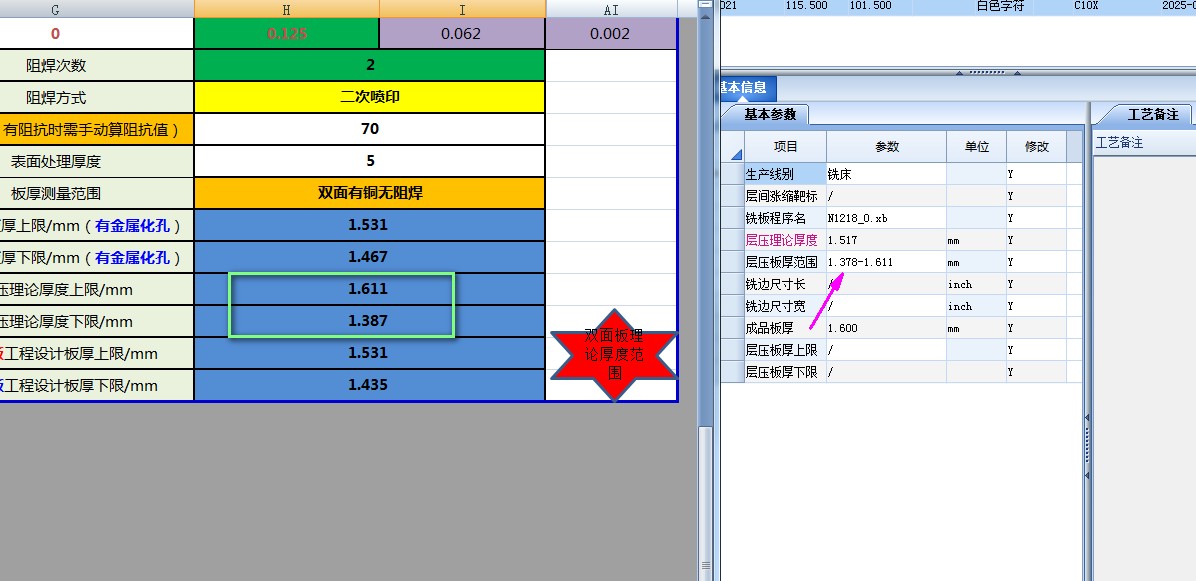
Task: Select the impedance value cell 70
Action: (370, 130)
